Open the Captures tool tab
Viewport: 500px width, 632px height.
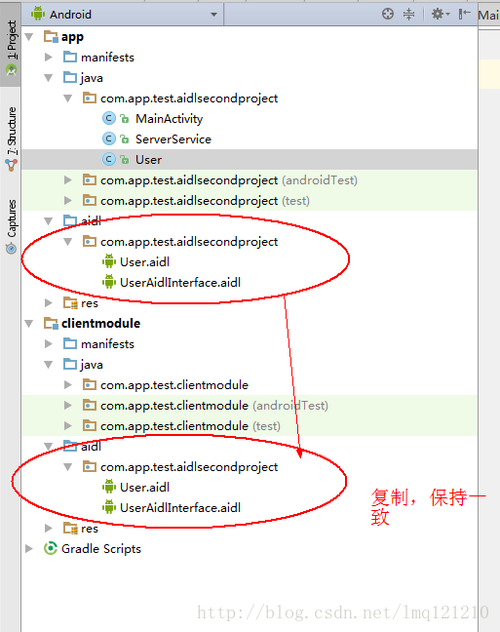tap(11, 227)
